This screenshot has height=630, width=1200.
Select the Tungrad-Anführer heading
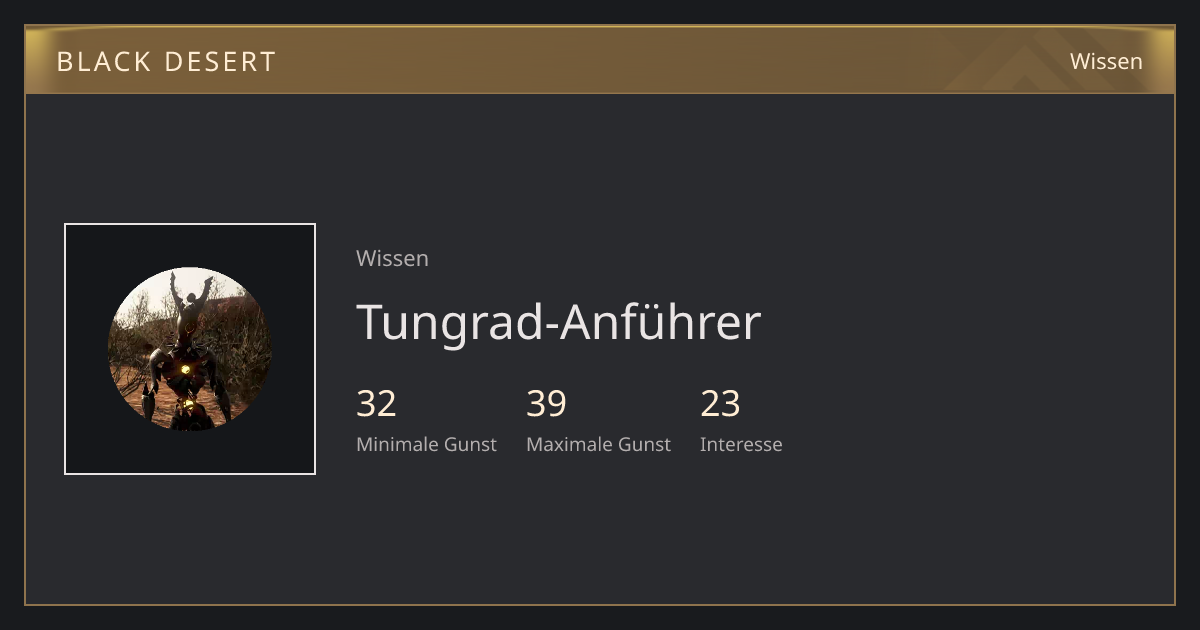(558, 322)
